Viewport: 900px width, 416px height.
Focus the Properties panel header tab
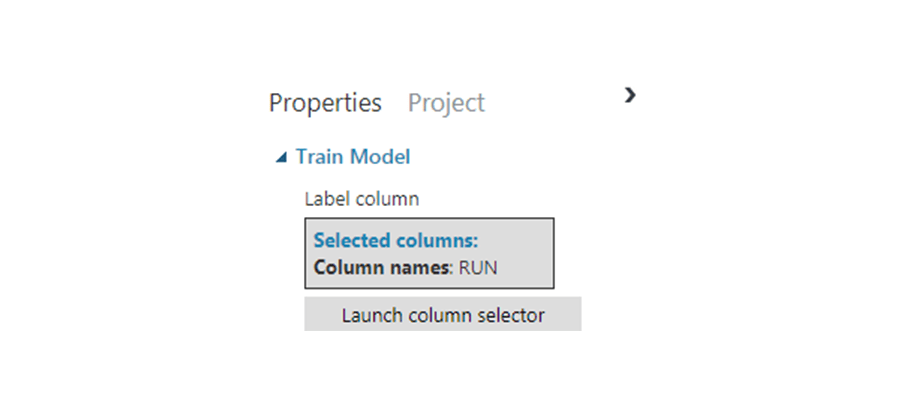point(325,103)
